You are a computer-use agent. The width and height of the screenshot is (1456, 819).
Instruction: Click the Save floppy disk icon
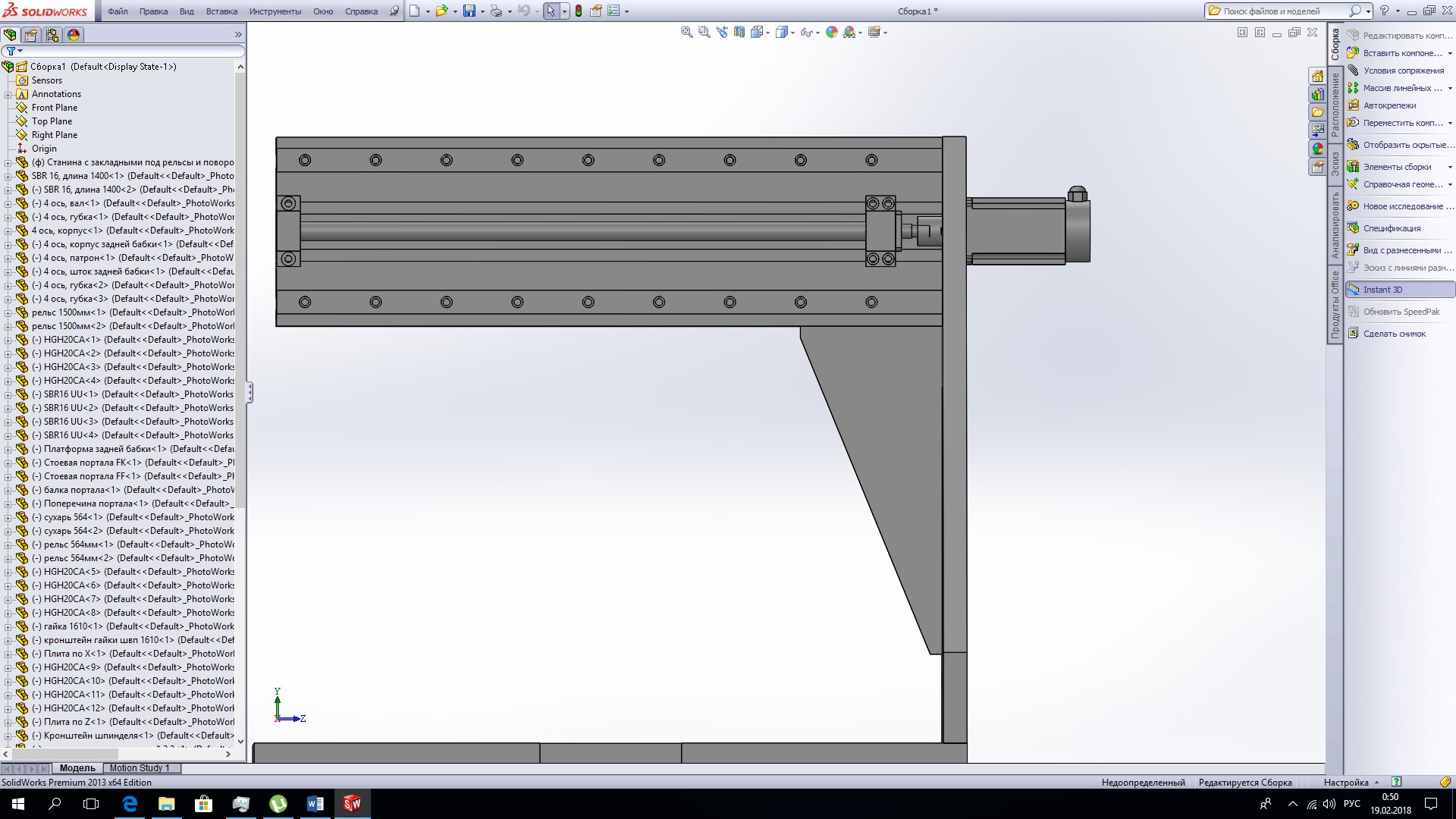point(469,11)
